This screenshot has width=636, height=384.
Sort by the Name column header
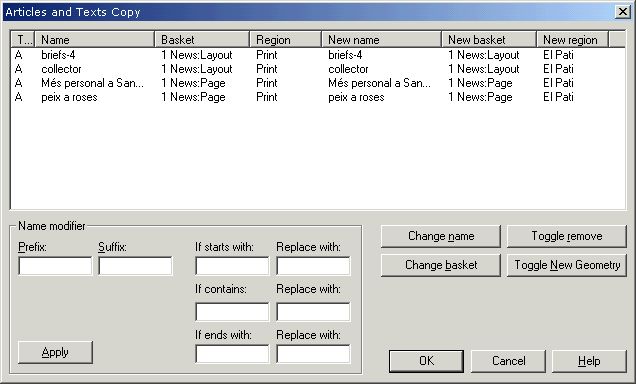coord(95,40)
